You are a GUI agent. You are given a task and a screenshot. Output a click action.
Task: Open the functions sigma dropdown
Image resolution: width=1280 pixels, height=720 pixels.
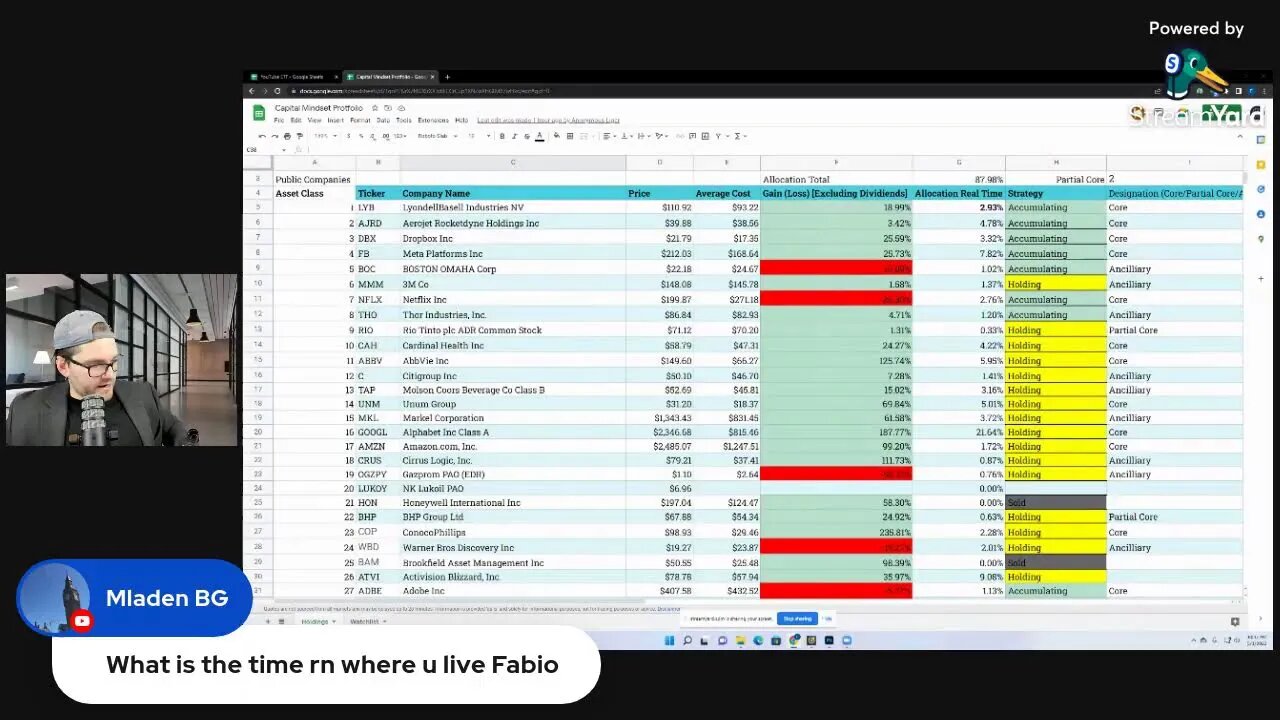click(x=740, y=136)
